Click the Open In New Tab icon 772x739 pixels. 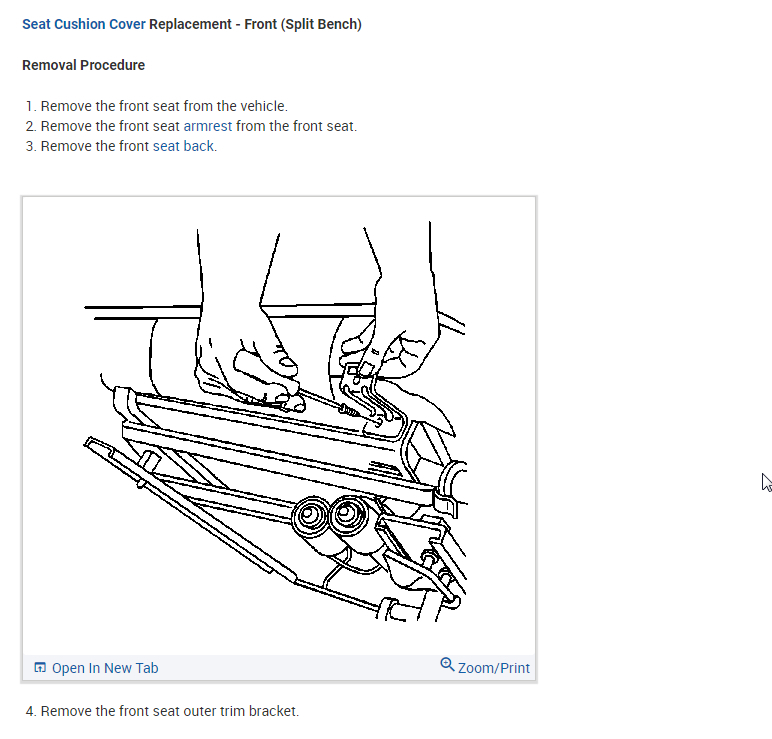pos(40,668)
